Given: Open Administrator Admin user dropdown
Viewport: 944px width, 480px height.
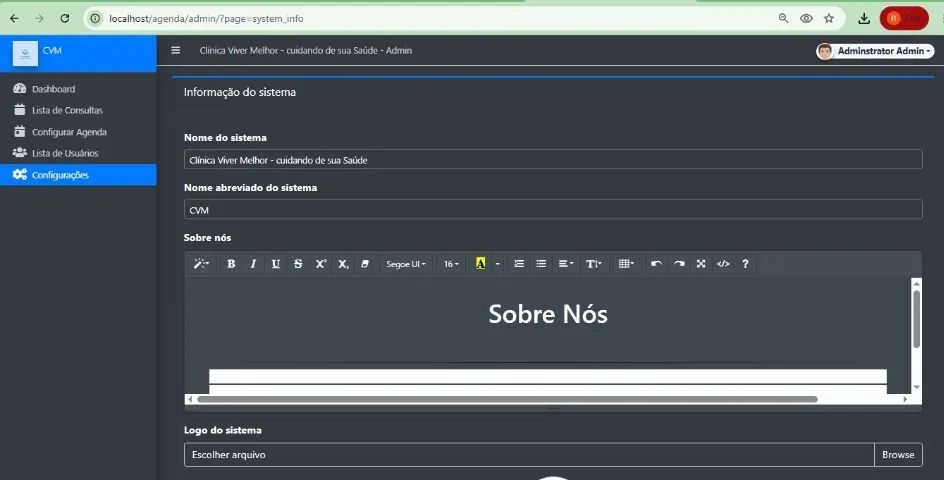Looking at the screenshot, I should coord(875,51).
